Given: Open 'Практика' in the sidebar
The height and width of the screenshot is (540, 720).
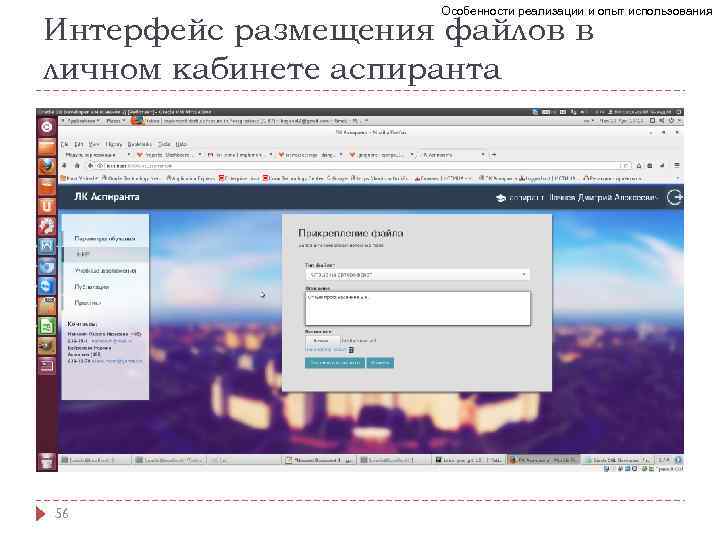Looking at the screenshot, I should point(87,303).
